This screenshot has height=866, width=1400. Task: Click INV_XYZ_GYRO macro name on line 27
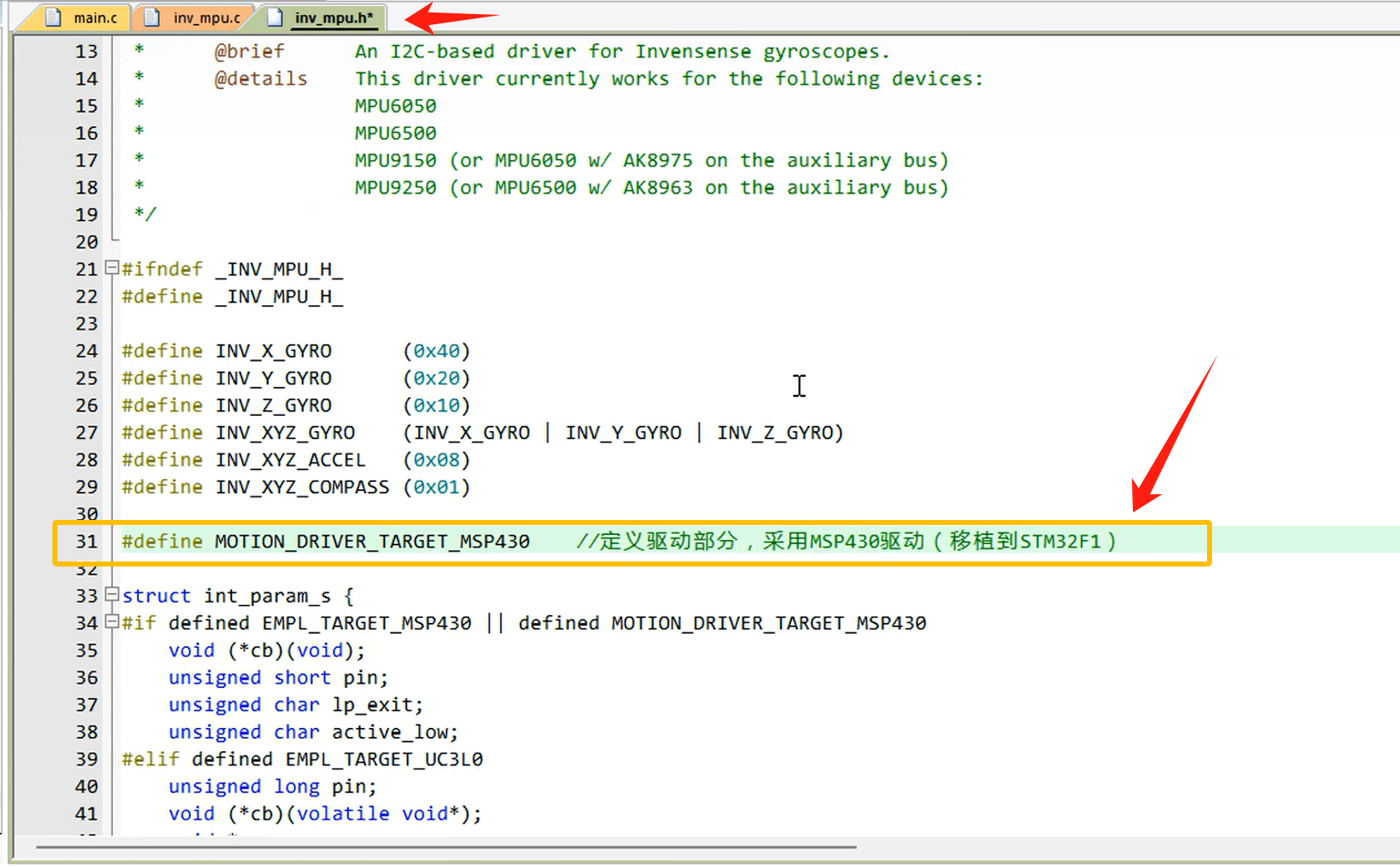point(285,433)
